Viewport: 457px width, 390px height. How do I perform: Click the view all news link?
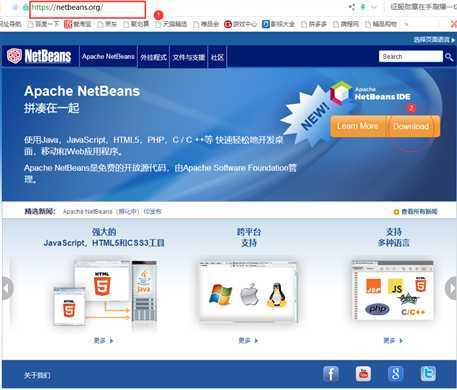tap(415, 212)
